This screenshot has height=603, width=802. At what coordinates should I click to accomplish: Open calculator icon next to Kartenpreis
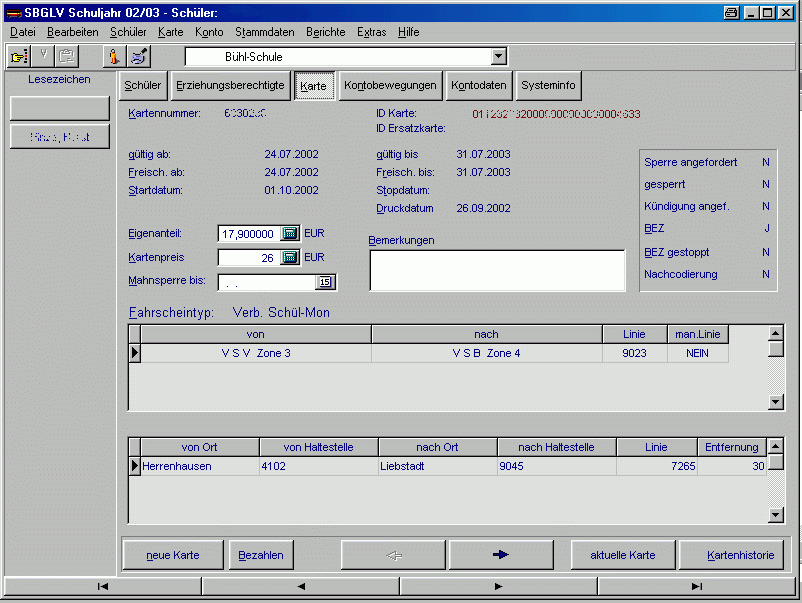(290, 257)
